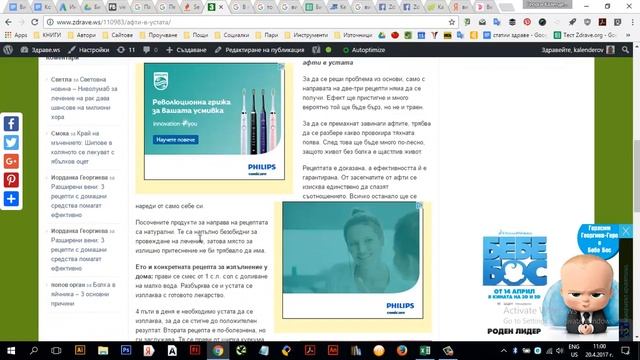Open the Apps shortcut in bookmarks bar
The image size is (640, 360).
tap(16, 36)
